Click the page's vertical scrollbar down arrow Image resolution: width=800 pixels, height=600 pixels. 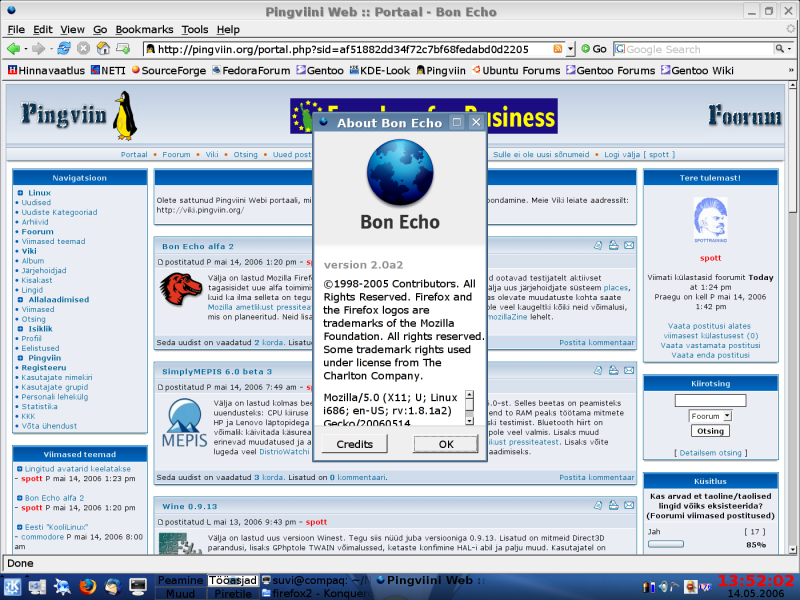tap(792, 549)
